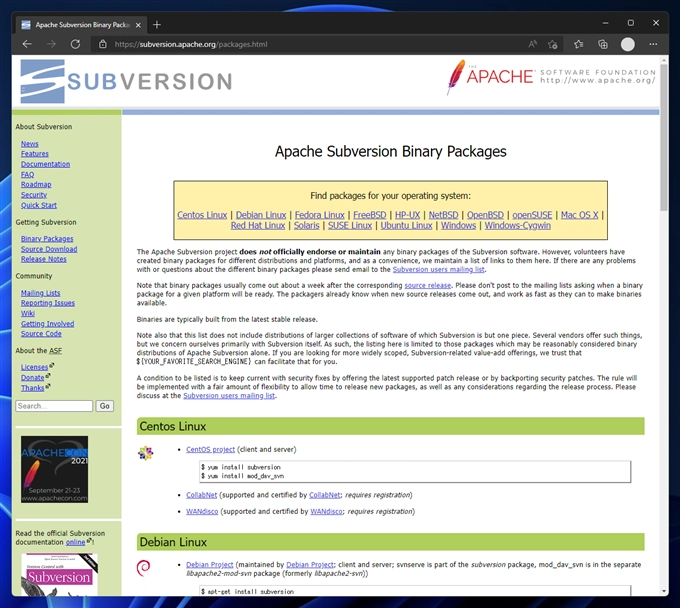Open the Source Code sidebar link
The image size is (680, 608).
point(41,334)
